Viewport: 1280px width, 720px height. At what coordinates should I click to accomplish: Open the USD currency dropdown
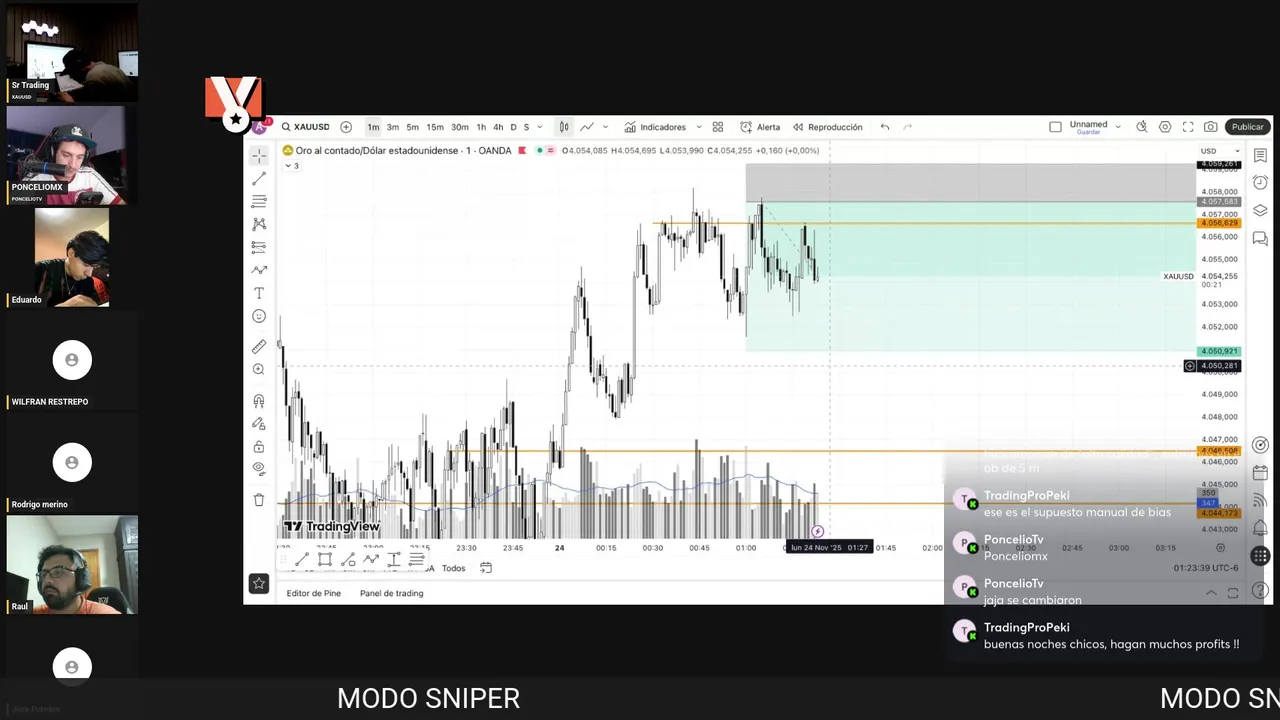[1219, 151]
